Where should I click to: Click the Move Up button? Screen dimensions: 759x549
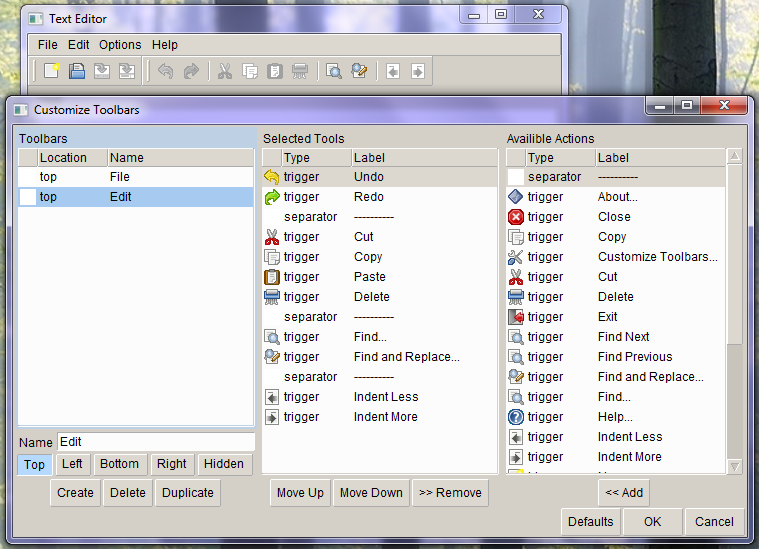coord(300,493)
